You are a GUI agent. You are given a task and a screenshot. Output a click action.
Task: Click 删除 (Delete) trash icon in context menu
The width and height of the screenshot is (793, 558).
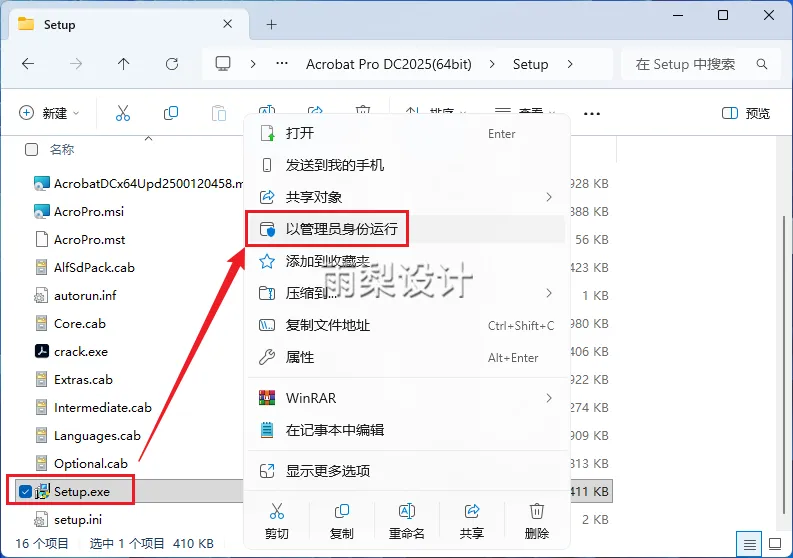click(x=537, y=511)
